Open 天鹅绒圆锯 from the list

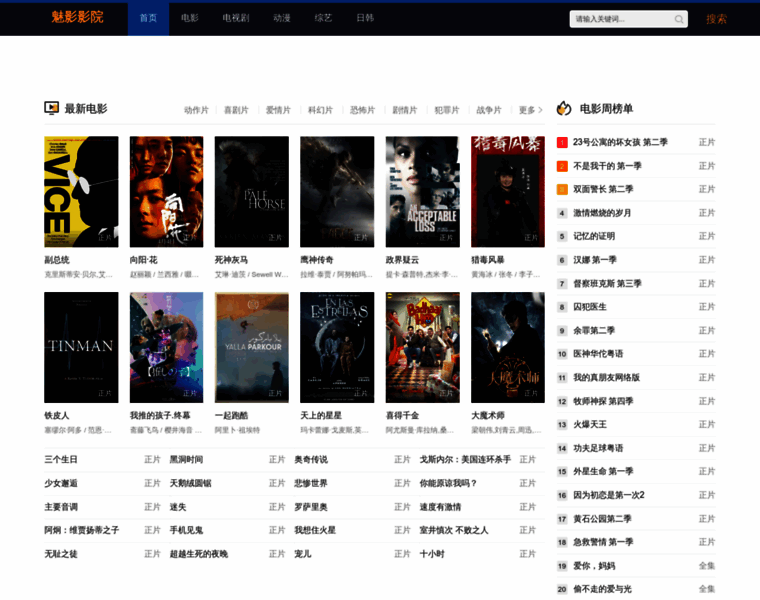(x=190, y=483)
